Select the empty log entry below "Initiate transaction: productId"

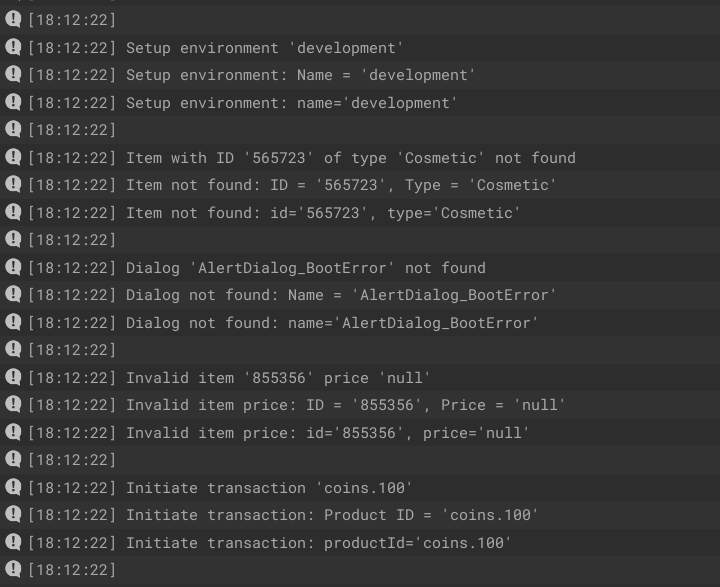pos(360,570)
